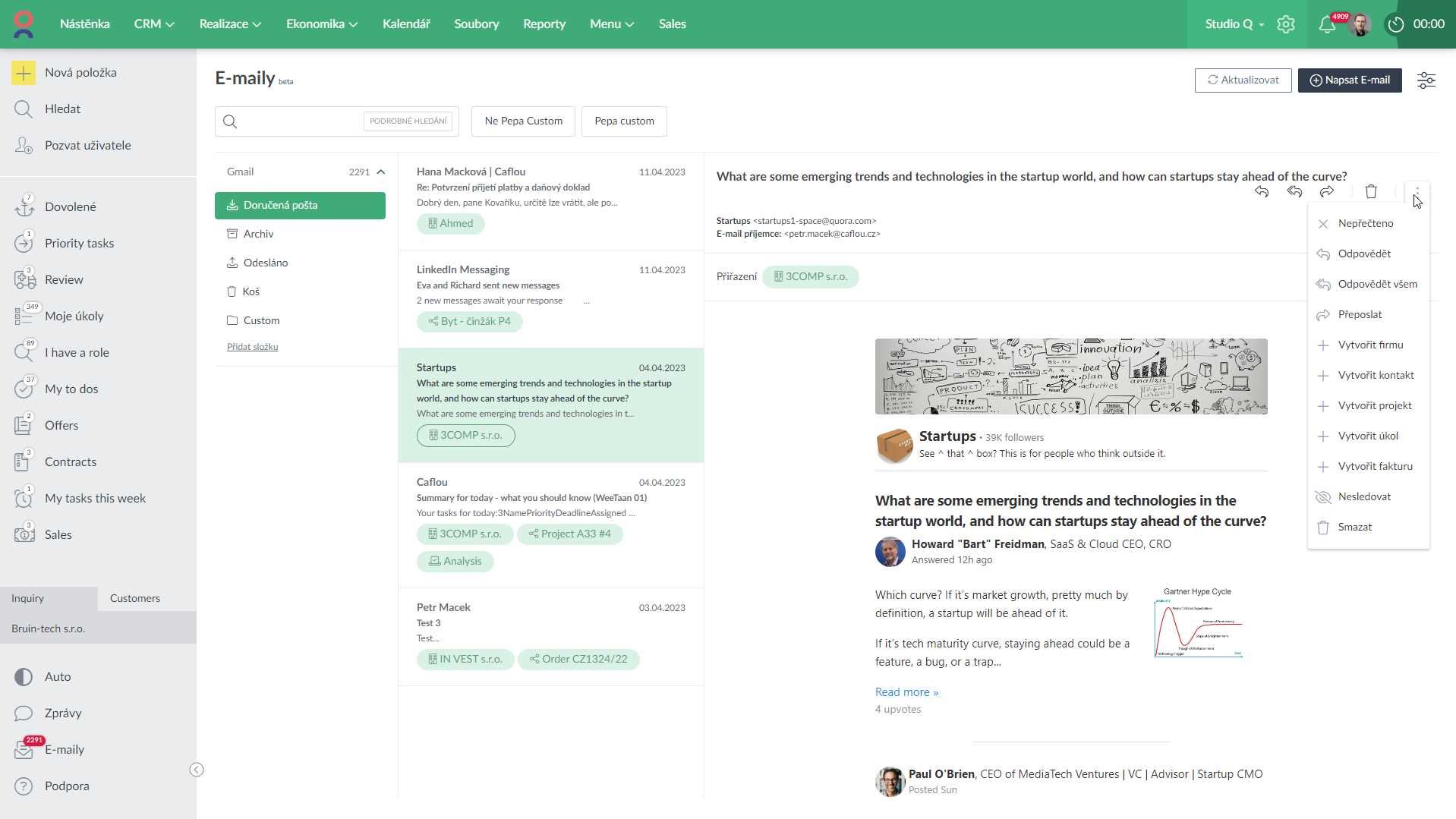
Task: Open the notifications bell icon
Action: 1327,24
